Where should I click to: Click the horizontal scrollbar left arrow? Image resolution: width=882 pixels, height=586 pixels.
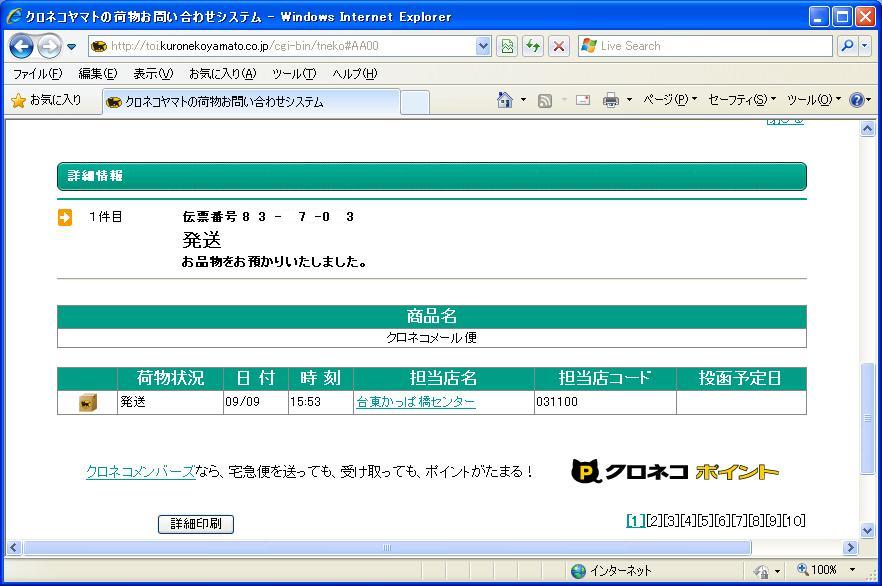tap(14, 547)
